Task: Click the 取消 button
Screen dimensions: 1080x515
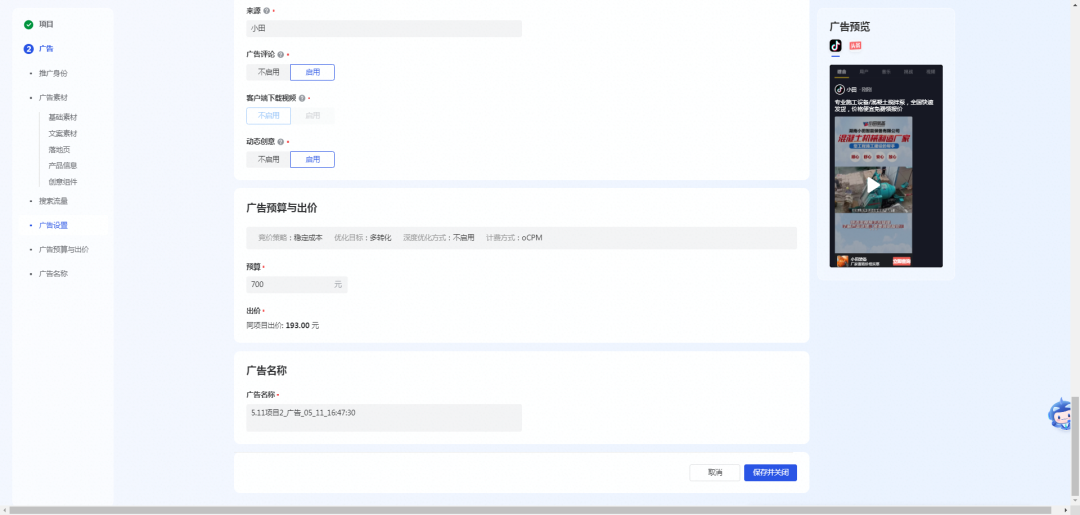Action: click(x=715, y=472)
